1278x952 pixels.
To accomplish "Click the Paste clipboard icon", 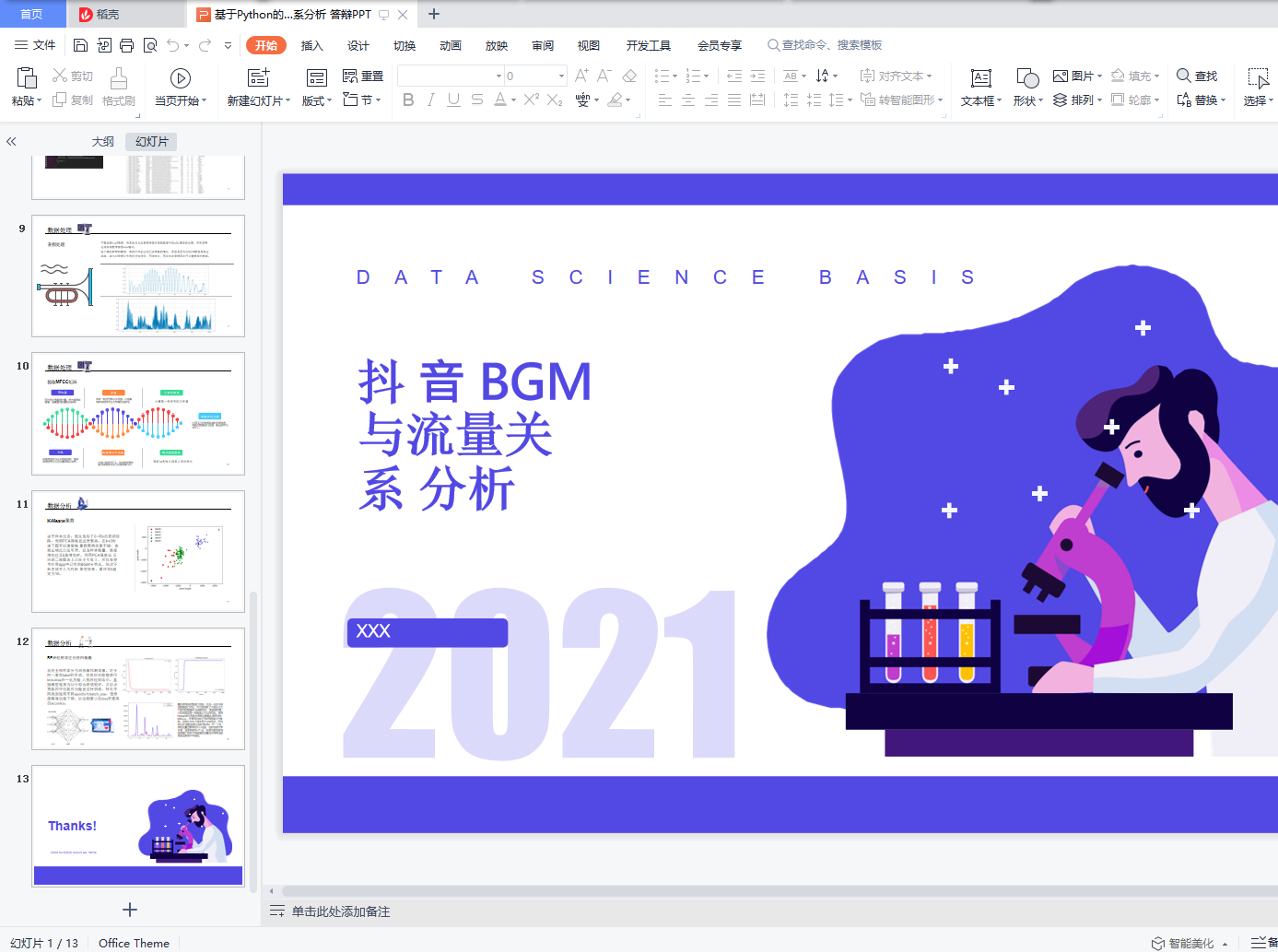I will click(x=27, y=77).
